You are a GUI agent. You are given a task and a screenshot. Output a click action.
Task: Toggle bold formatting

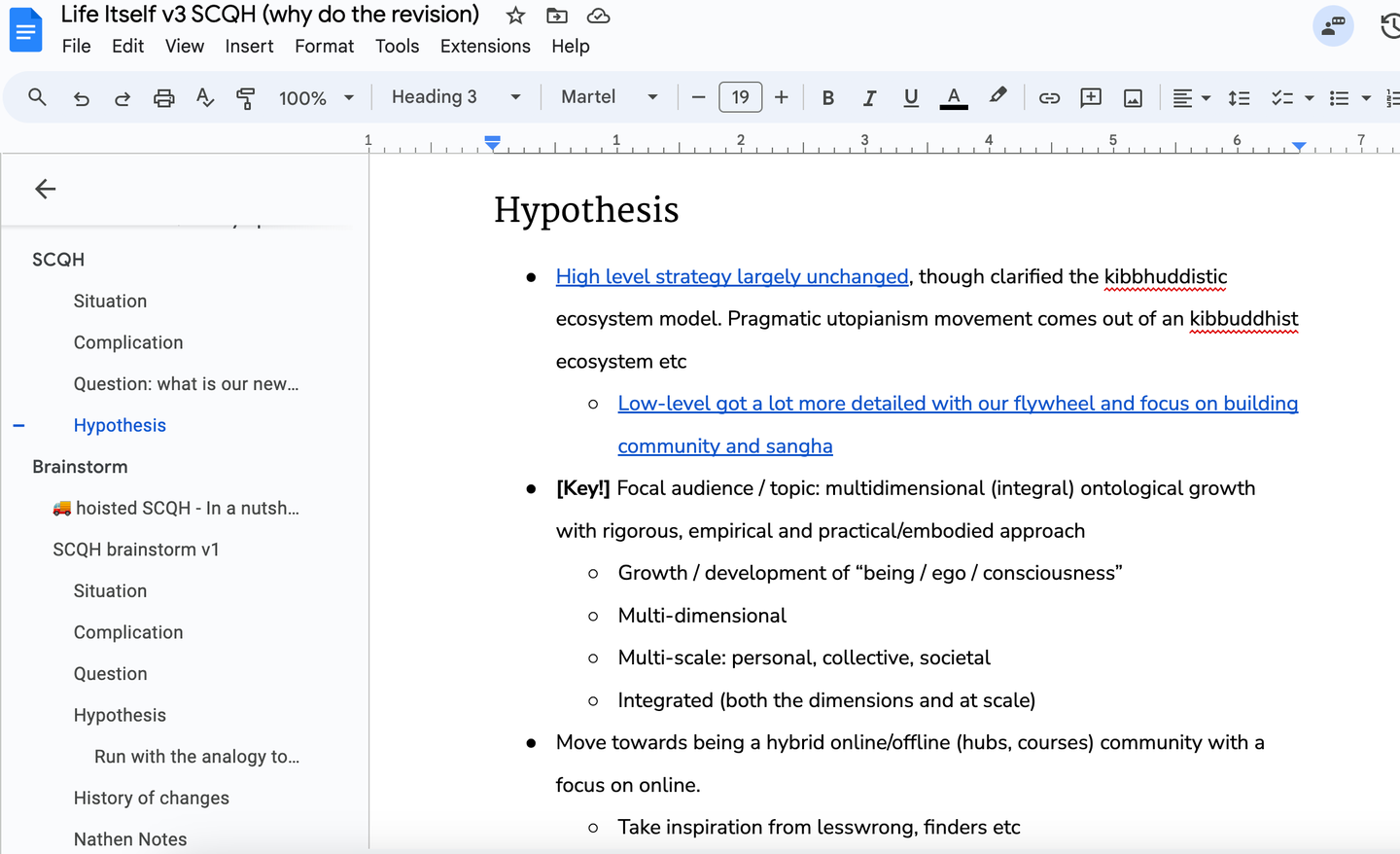point(828,97)
